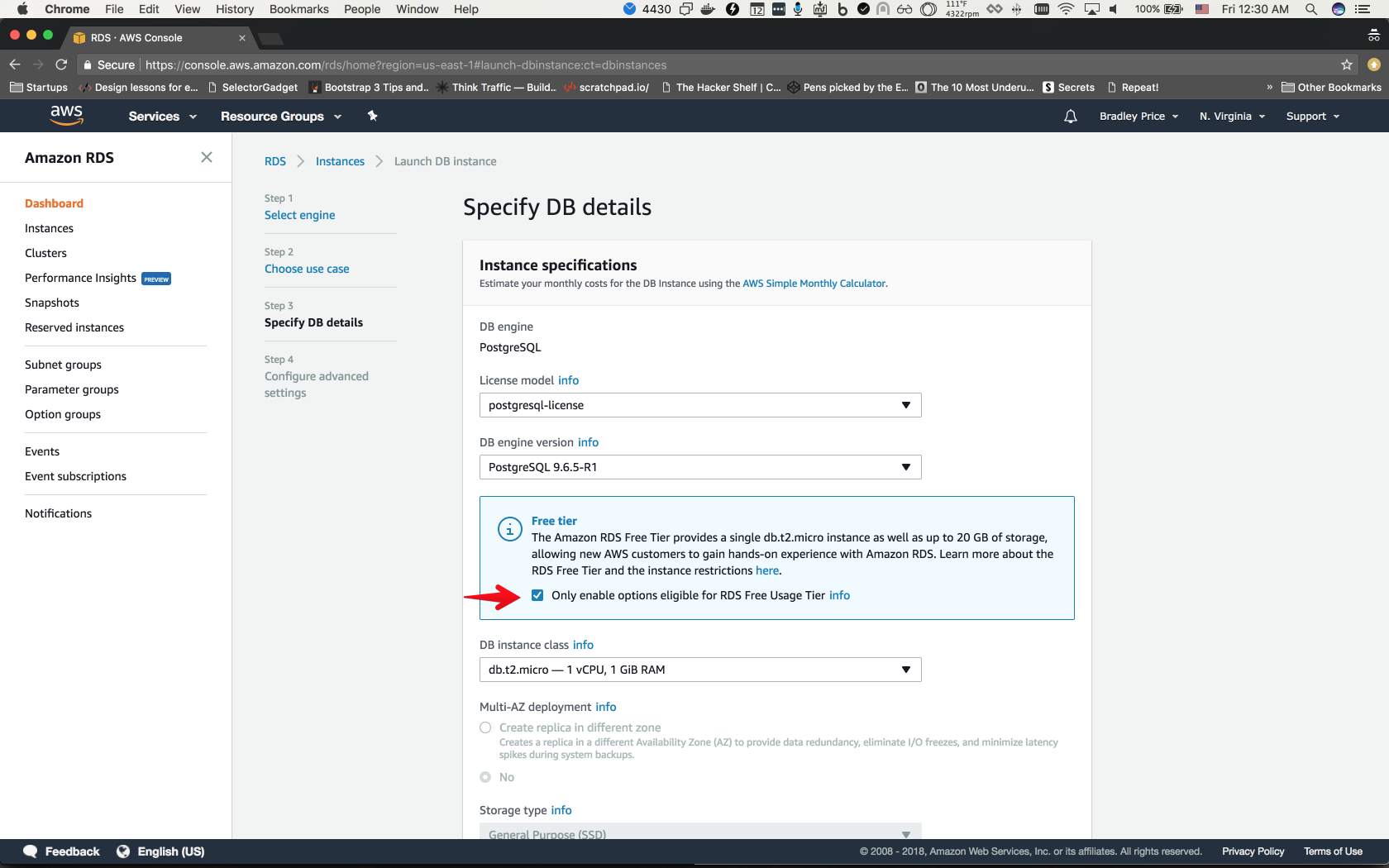Click the globe language icon
Viewport: 1389px width, 868px height.
click(x=123, y=851)
